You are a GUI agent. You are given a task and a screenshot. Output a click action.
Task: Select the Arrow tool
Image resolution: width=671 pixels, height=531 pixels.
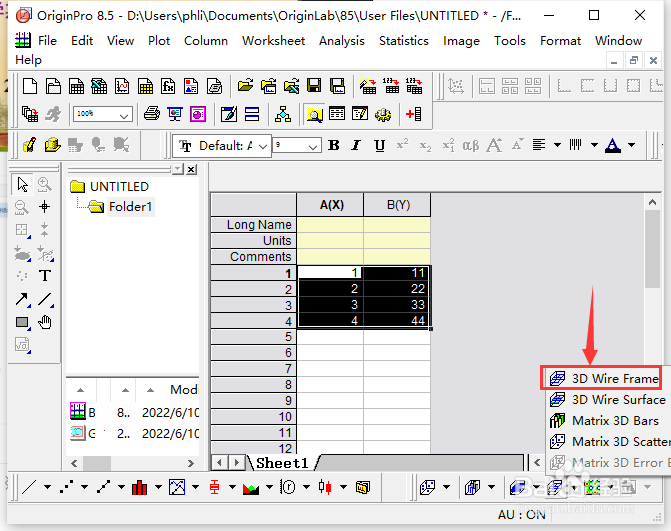coord(22,299)
